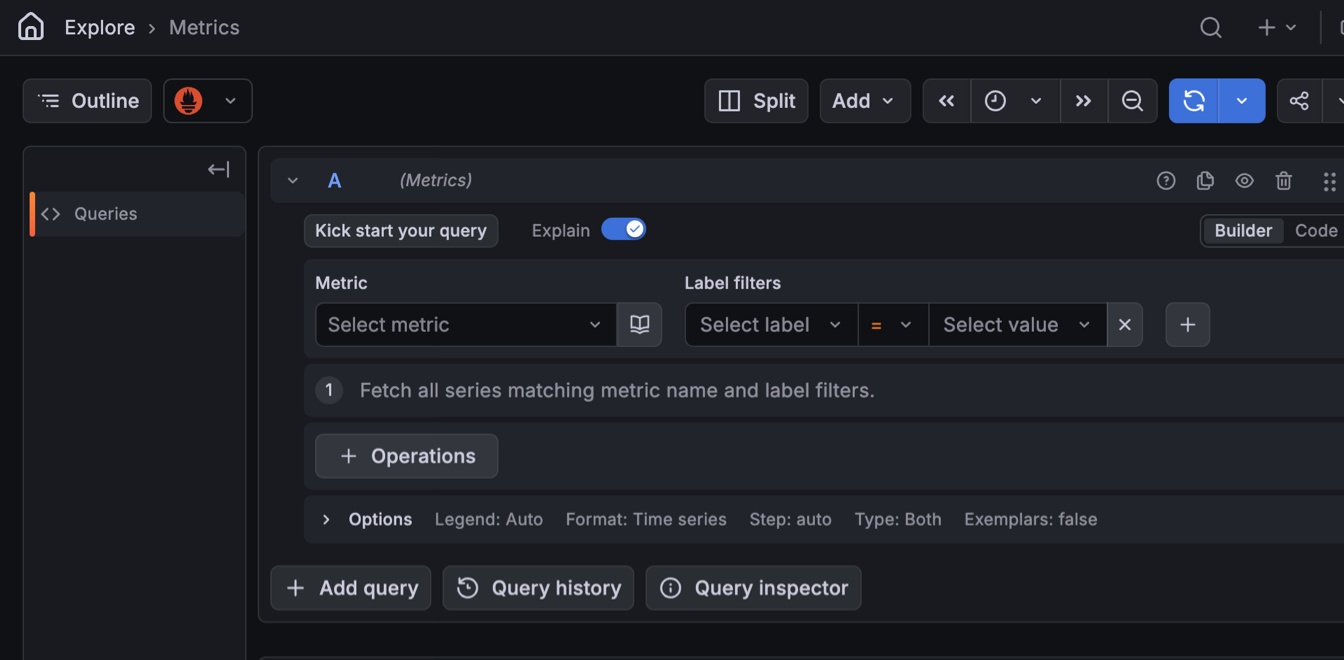Click the "Step: auto" text
This screenshot has height=660, width=1344.
click(x=791, y=520)
